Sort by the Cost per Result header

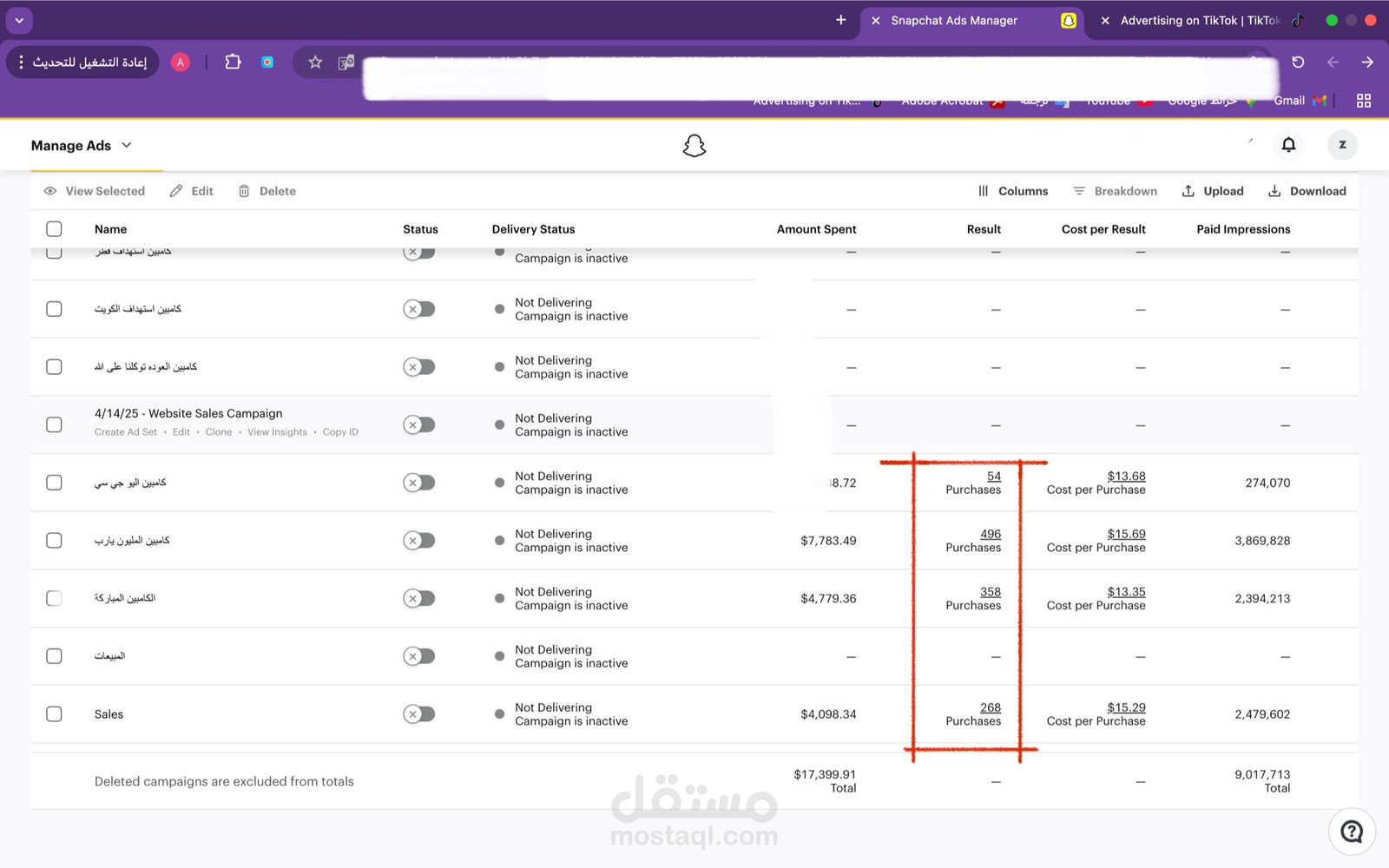pos(1103,229)
